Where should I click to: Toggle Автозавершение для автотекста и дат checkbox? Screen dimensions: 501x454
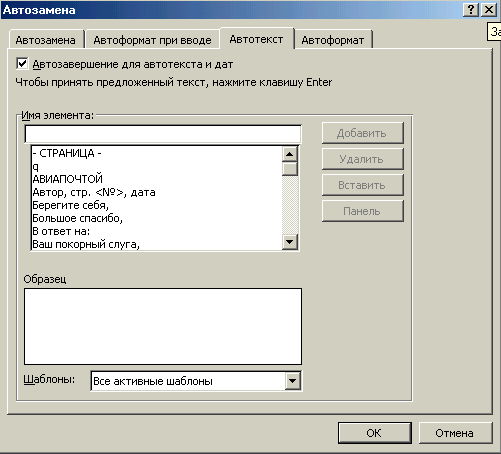pos(22,64)
